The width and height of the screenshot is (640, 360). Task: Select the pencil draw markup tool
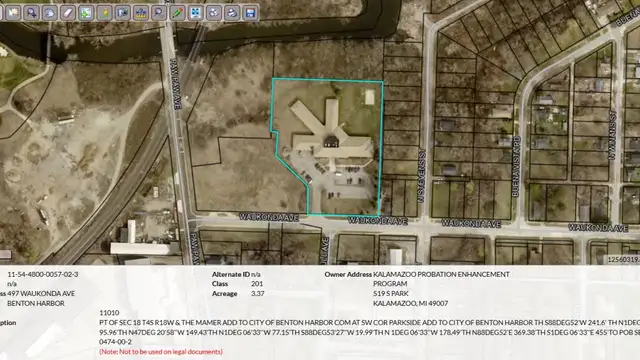[177, 13]
